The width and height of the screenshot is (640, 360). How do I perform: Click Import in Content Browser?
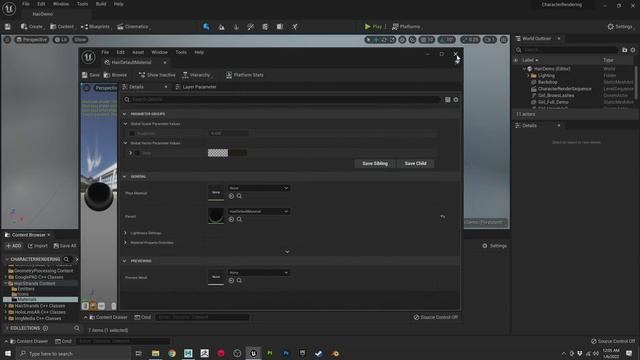tap(38, 246)
